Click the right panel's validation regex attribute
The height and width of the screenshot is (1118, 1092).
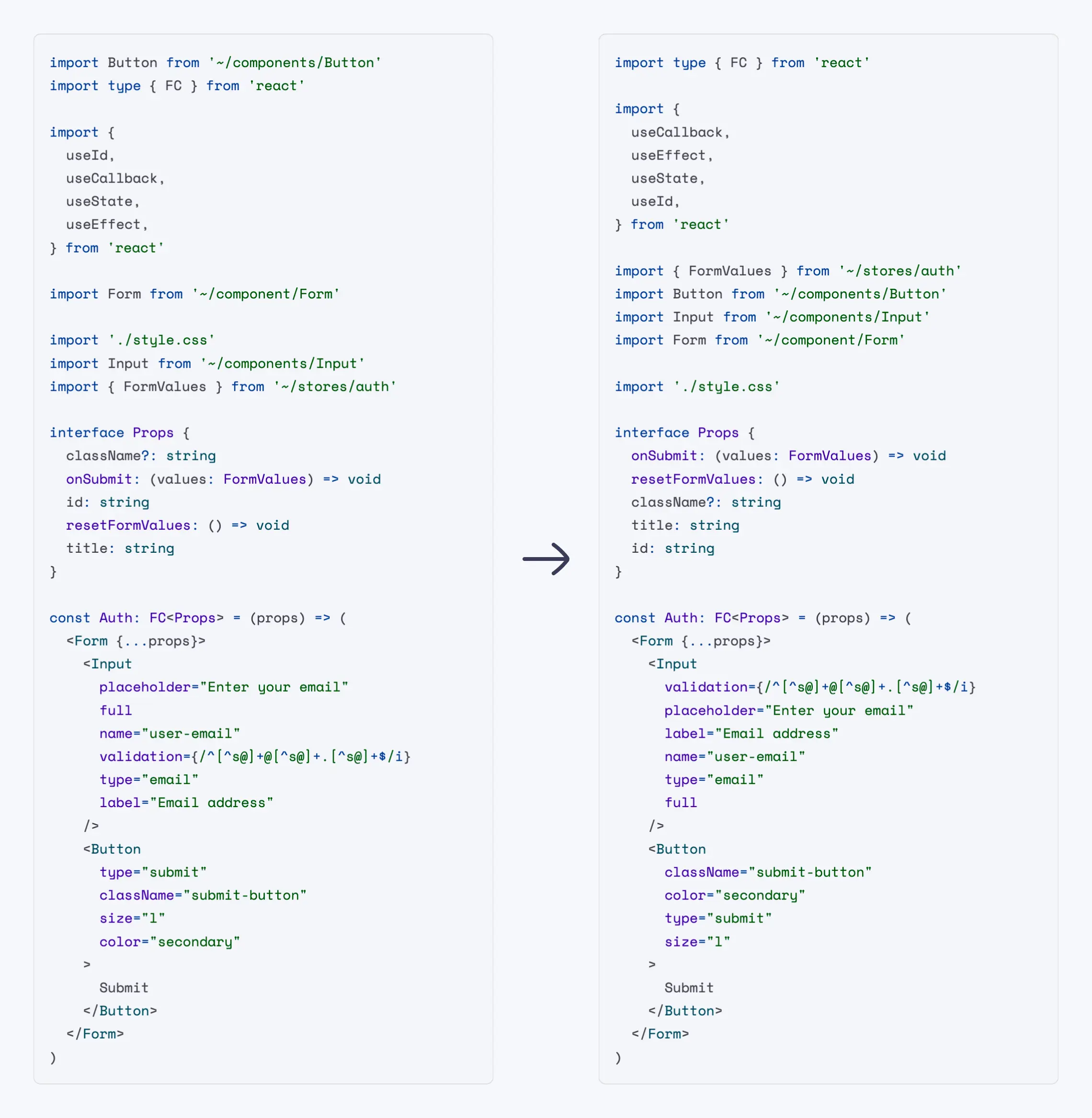pyautogui.click(x=819, y=687)
